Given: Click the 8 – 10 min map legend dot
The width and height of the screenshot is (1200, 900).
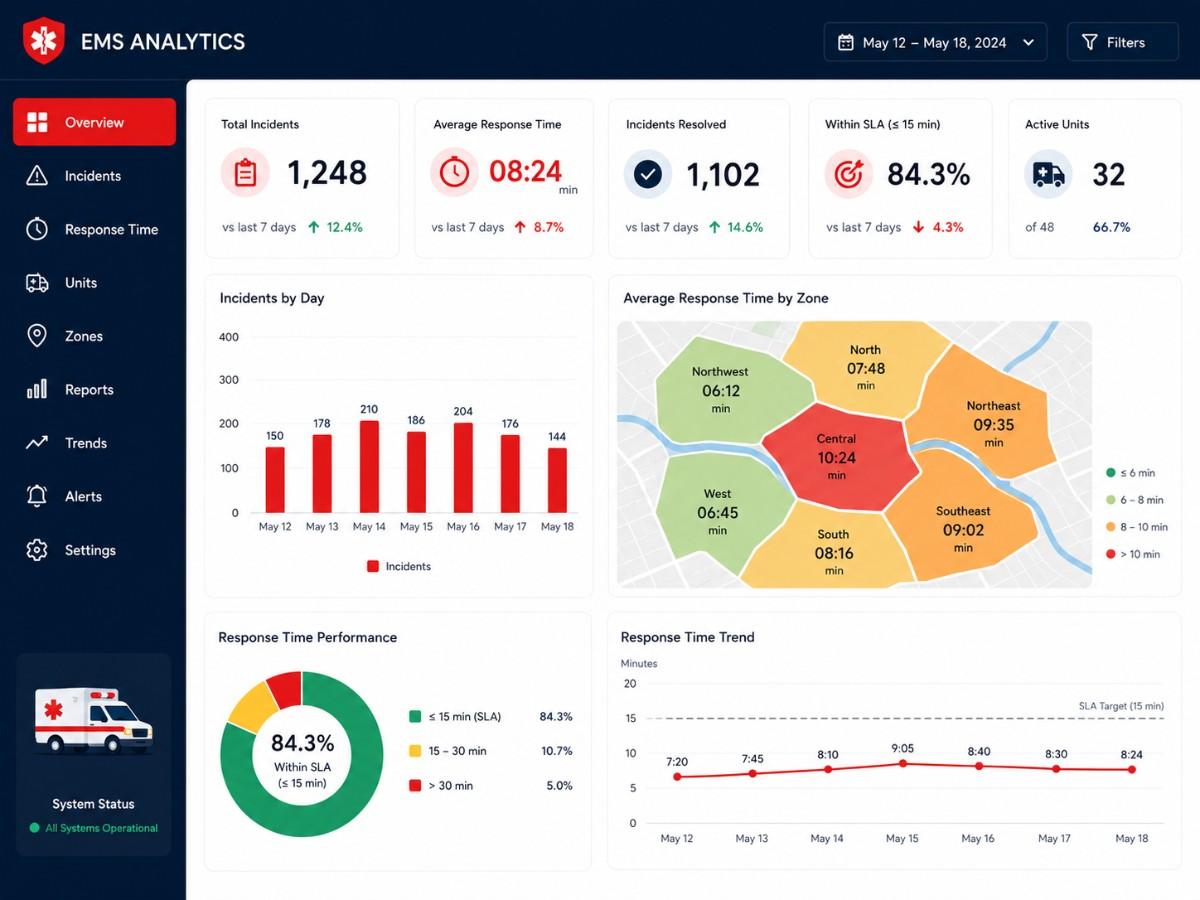Looking at the screenshot, I should [1110, 527].
